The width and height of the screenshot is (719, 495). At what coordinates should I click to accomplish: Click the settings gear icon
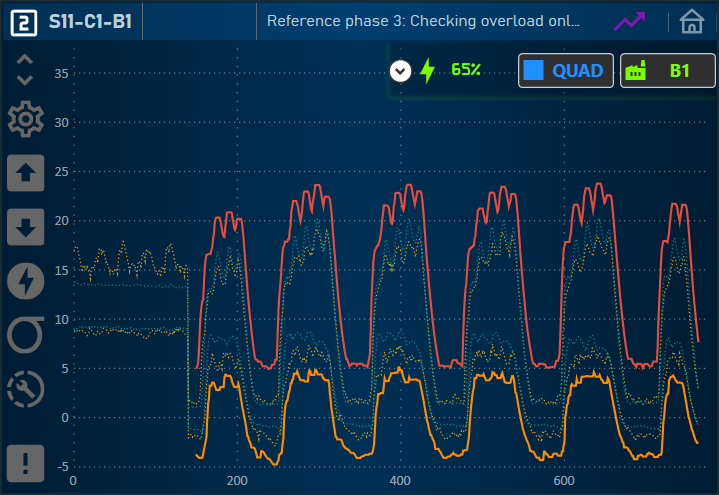point(26,121)
